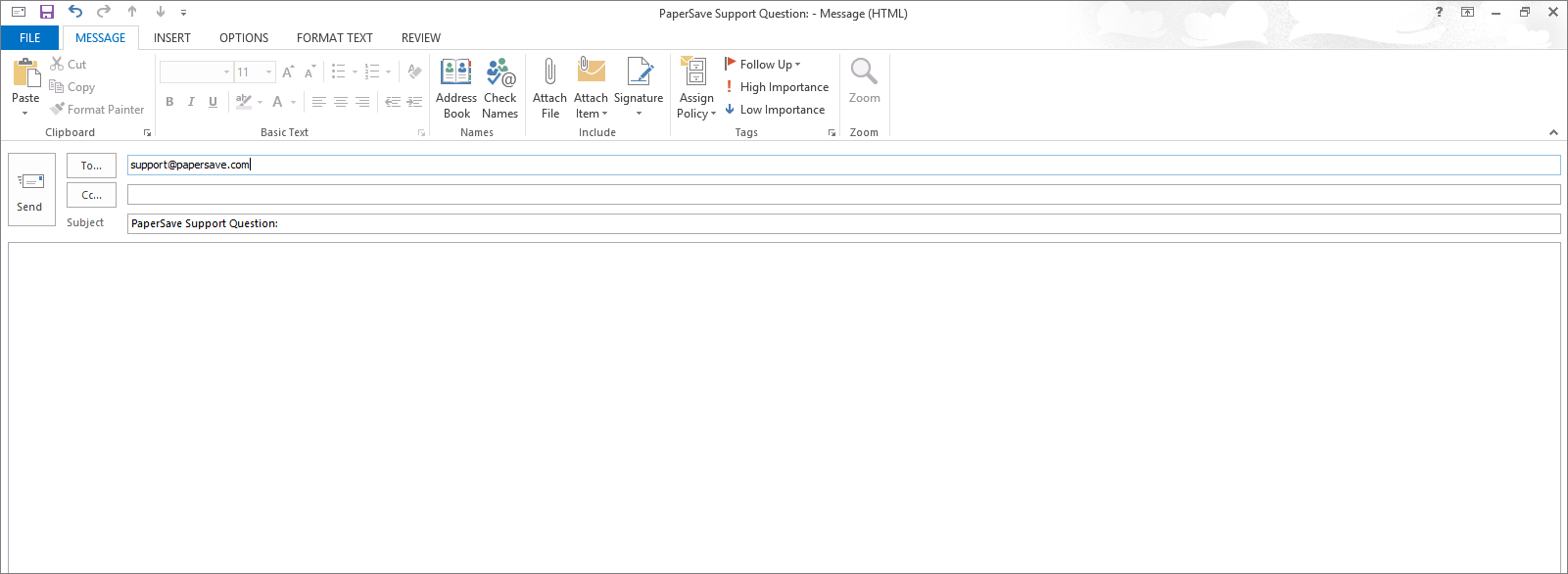Image resolution: width=1568 pixels, height=574 pixels.
Task: Open the Address Book
Action: coord(456,89)
